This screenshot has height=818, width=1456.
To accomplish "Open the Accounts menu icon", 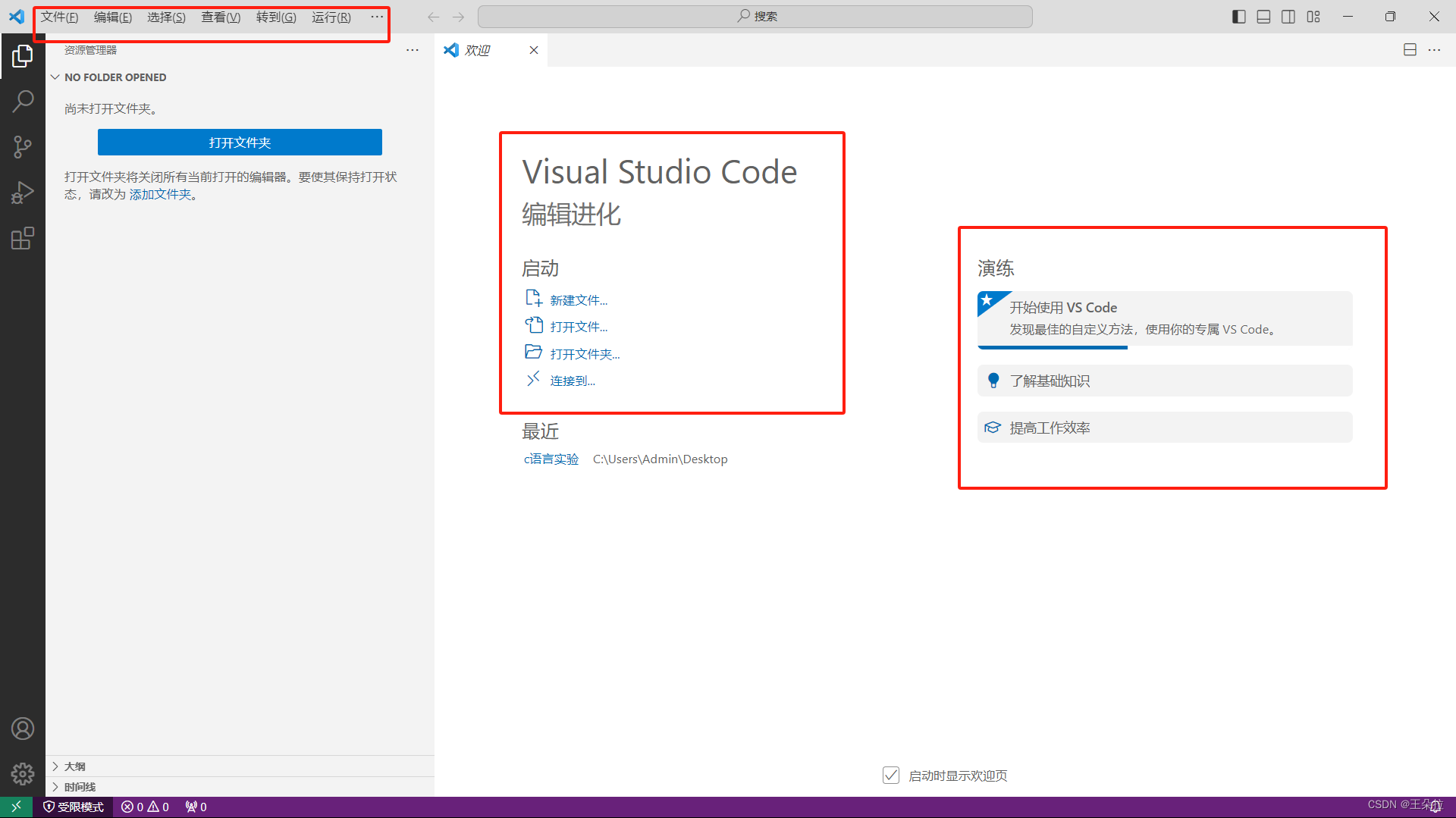I will pos(23,729).
